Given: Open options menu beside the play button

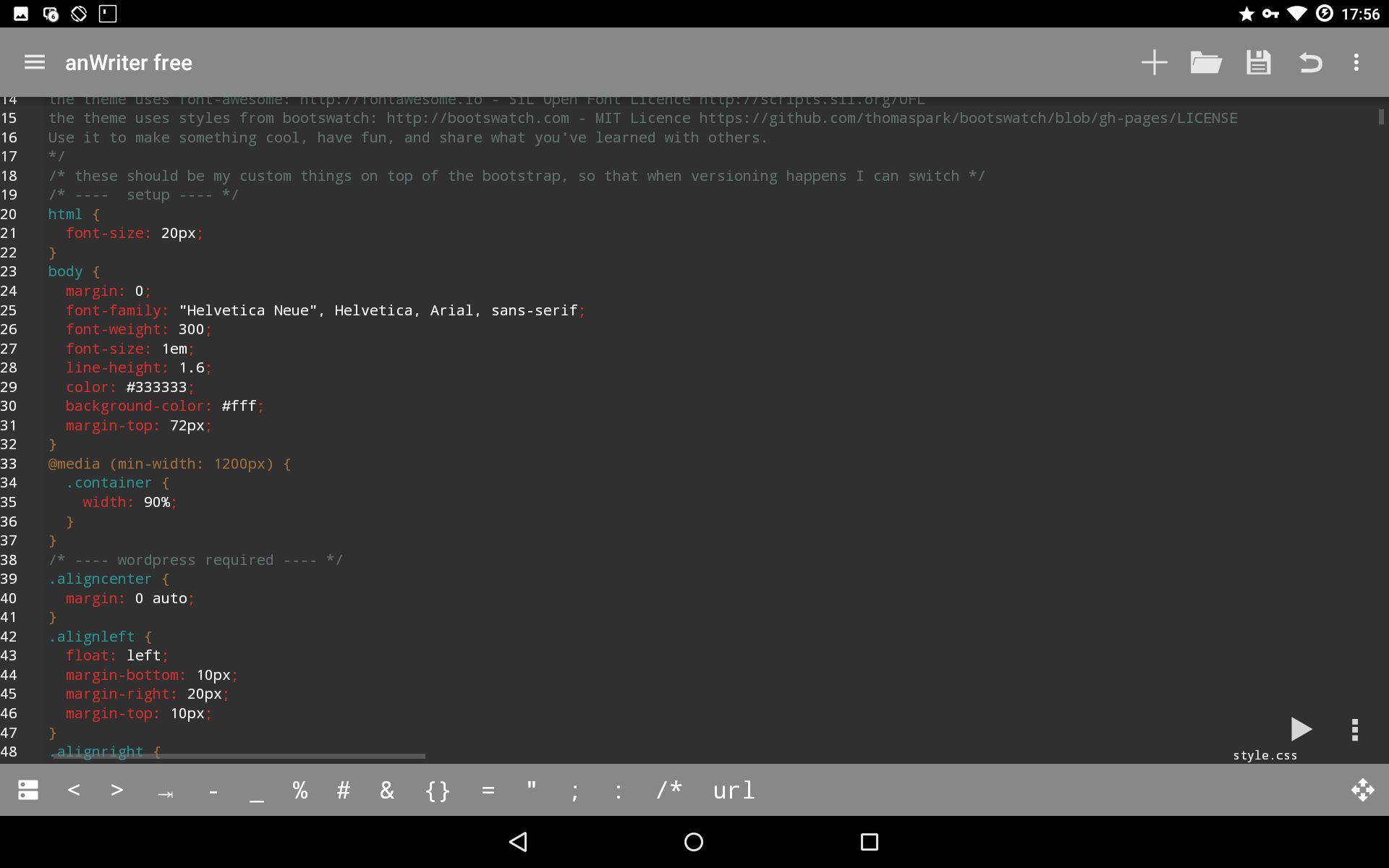Looking at the screenshot, I should tap(1355, 729).
